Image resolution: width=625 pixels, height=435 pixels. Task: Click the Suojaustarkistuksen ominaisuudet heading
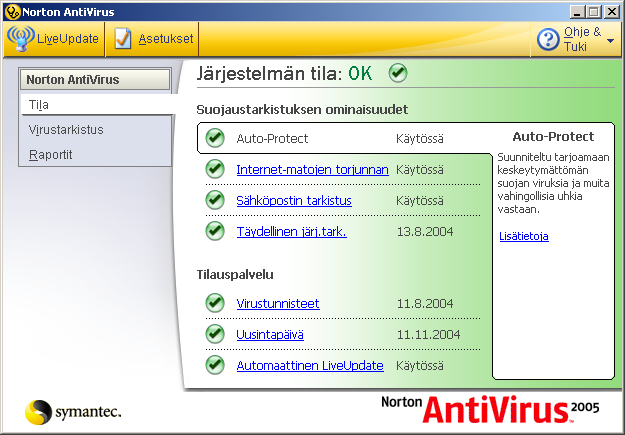pyautogui.click(x=302, y=110)
